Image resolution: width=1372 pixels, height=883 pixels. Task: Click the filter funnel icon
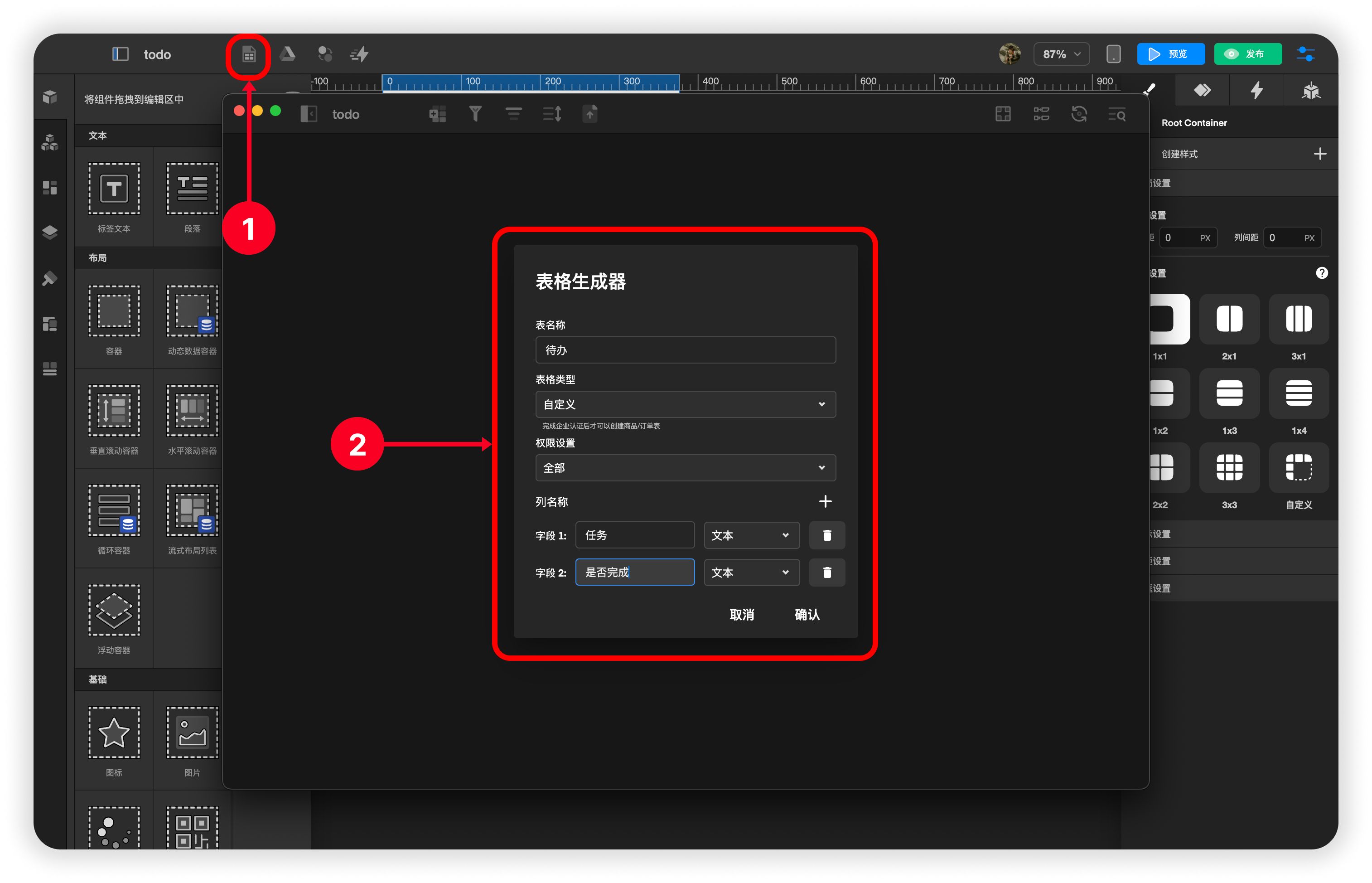click(x=474, y=114)
